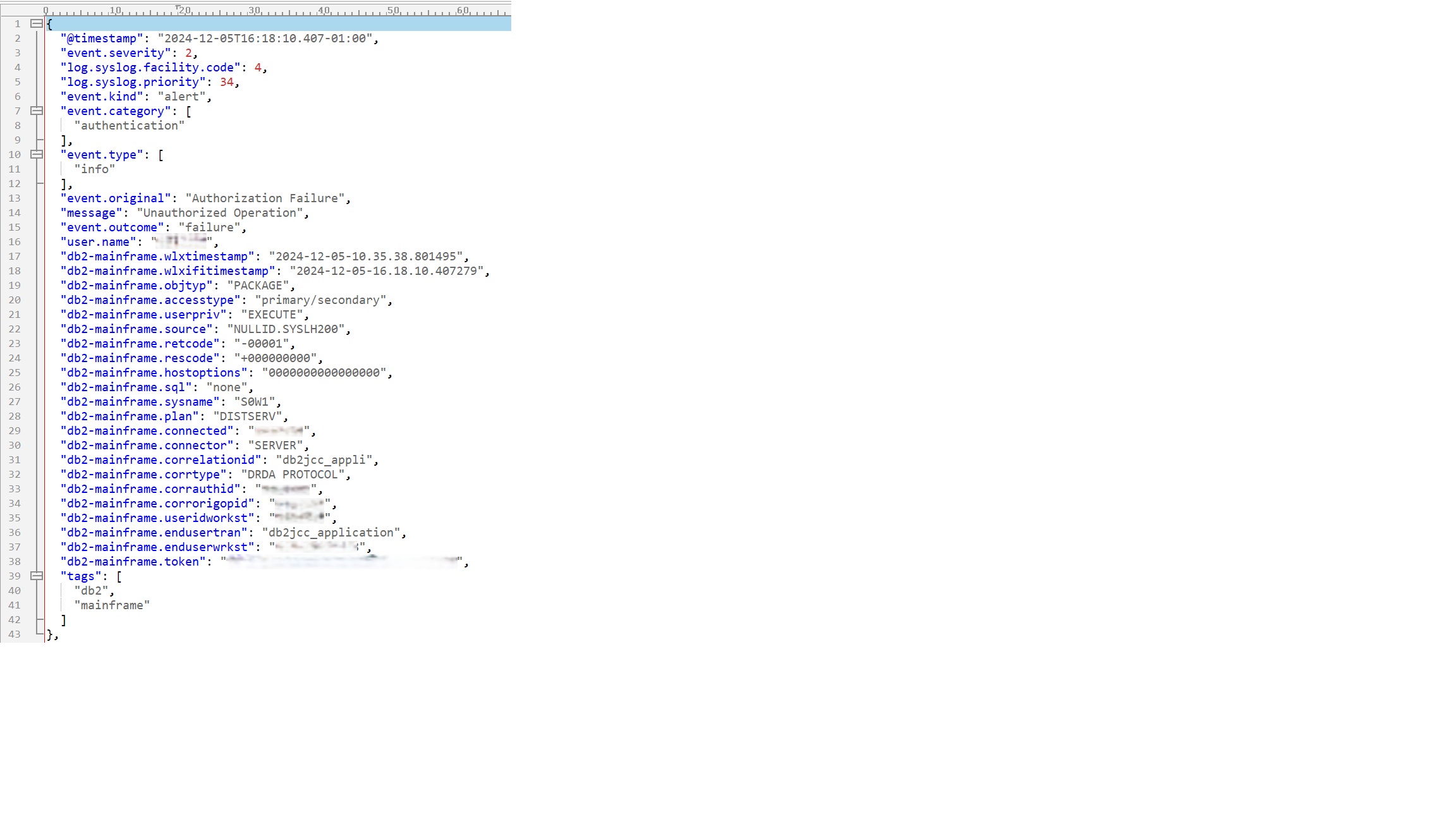Place cursor on the @timestamp value

coord(264,39)
